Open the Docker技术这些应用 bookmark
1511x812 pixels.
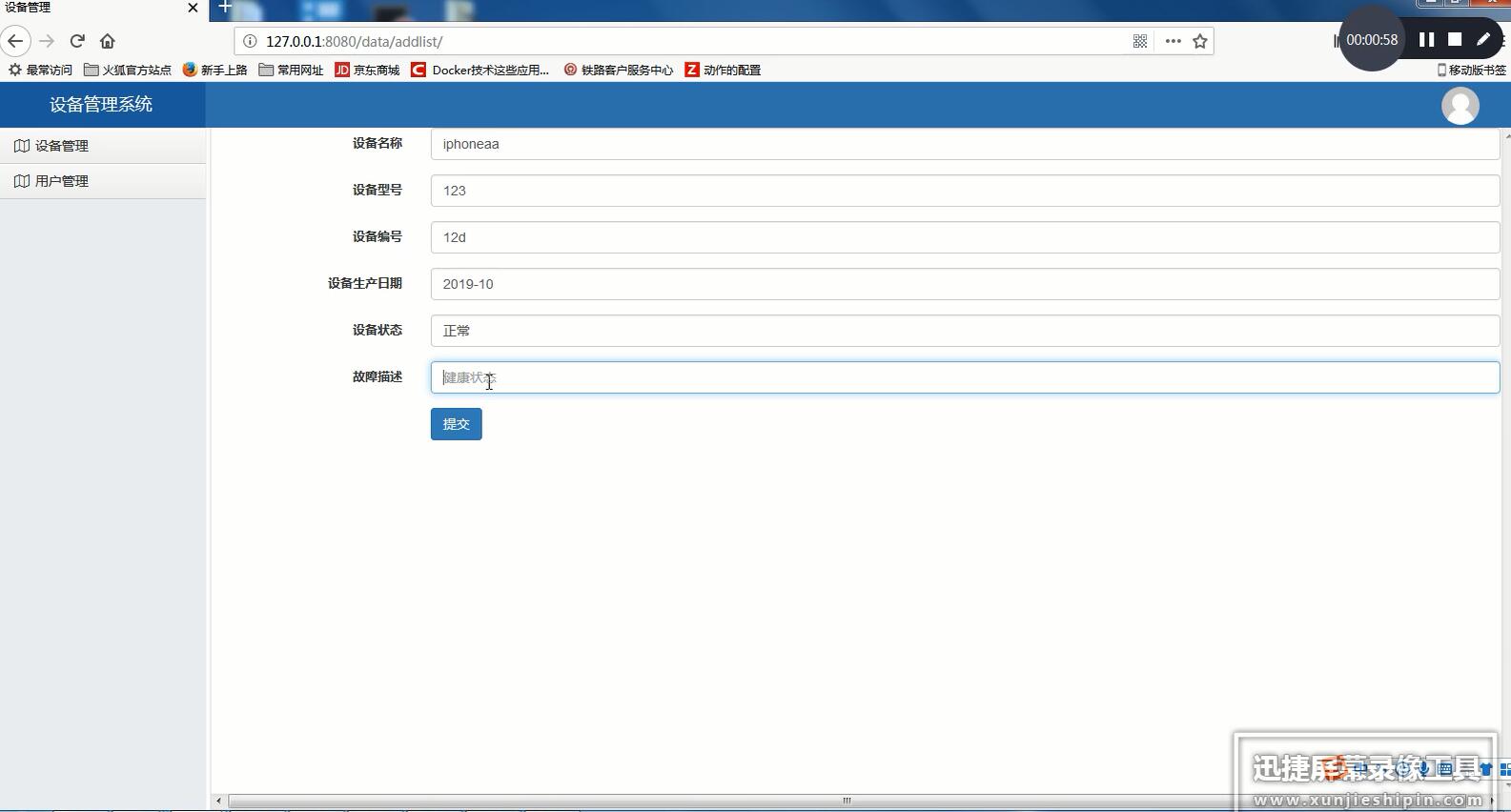point(480,70)
